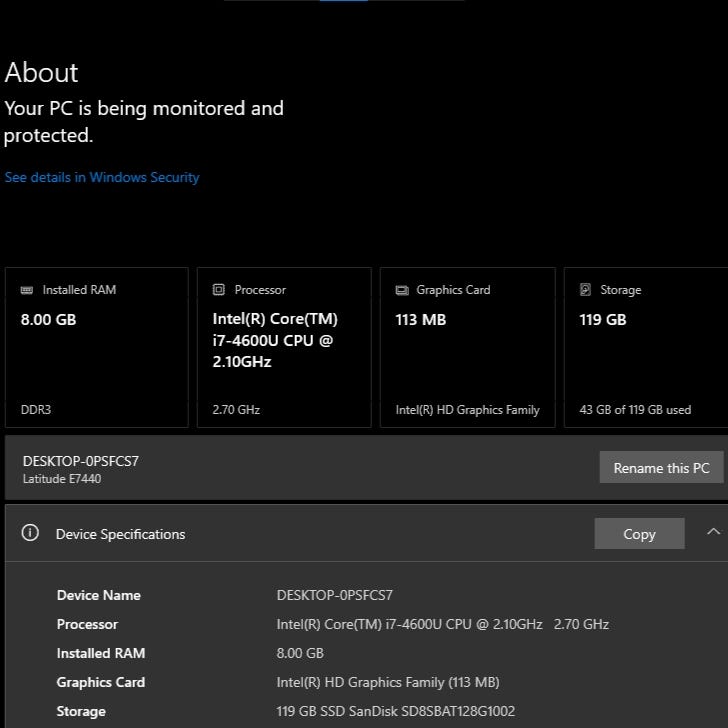Click the 119 GB Storage card value
Viewport: 728px width, 728px height.
[x=603, y=320]
